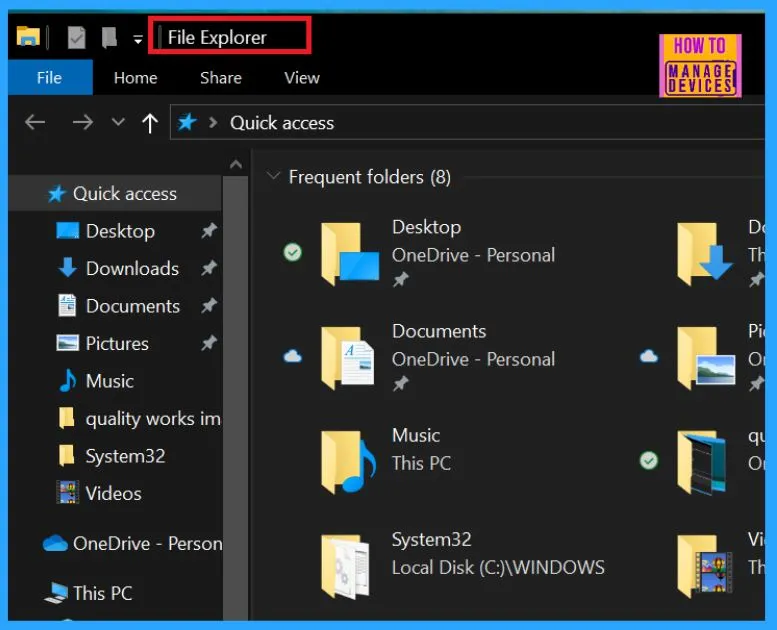Screen dimensions: 777x630
Task: Click the Documents page icon in navigation pane
Action: click(x=67, y=305)
